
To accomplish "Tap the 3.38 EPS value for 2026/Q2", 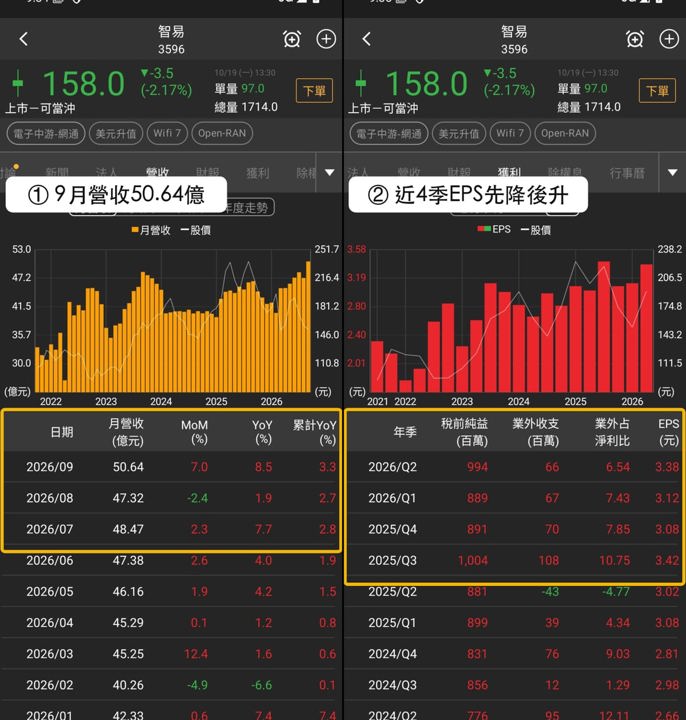I will pyautogui.click(x=667, y=467).
